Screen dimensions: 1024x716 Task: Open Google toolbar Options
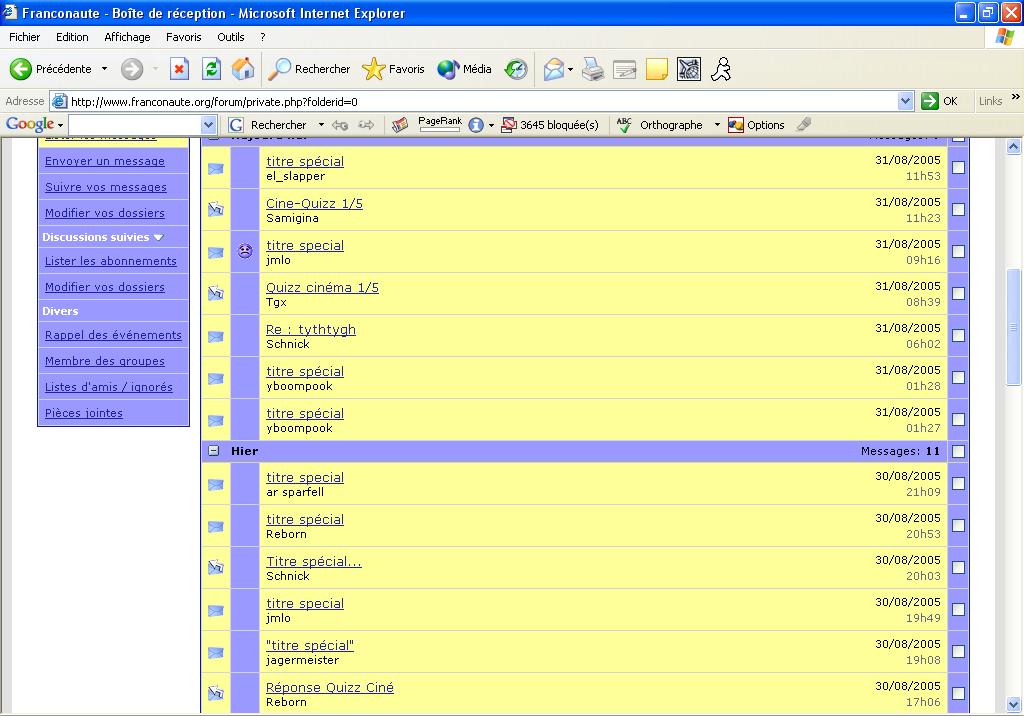[x=756, y=125]
